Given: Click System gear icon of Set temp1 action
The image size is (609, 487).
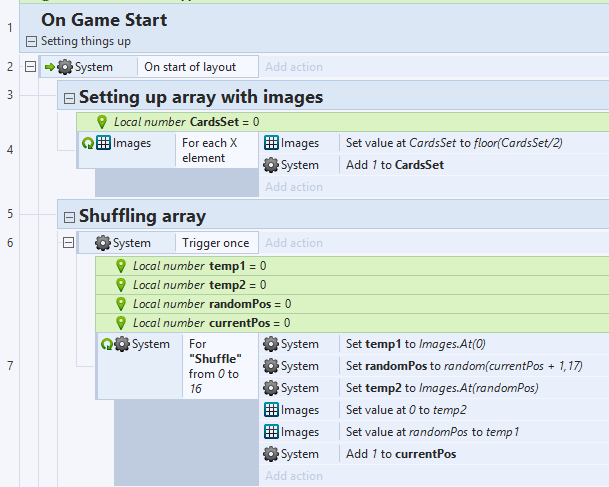Looking at the screenshot, I should point(272,344).
